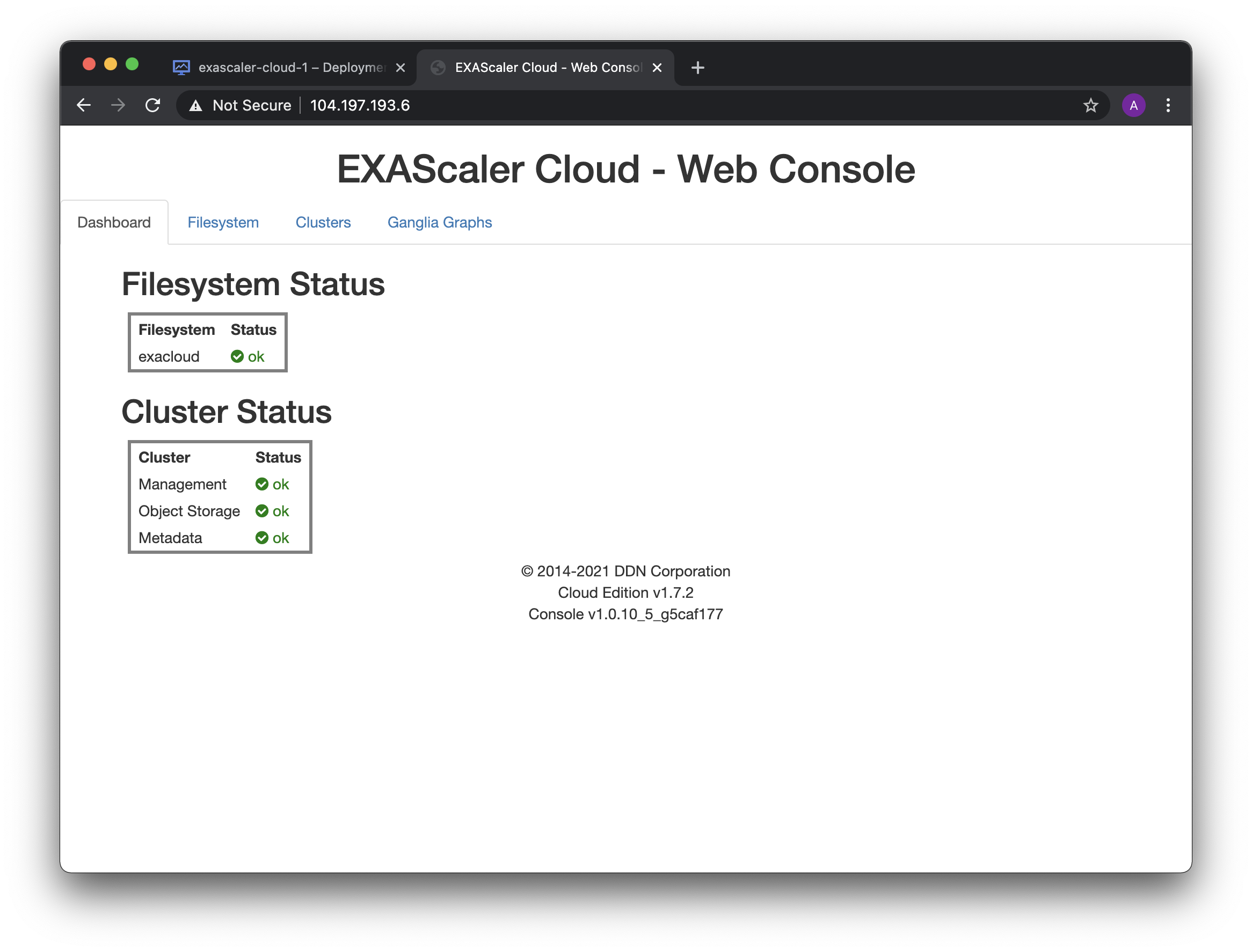Click the browser forward arrow
1252x952 pixels.
coord(118,105)
